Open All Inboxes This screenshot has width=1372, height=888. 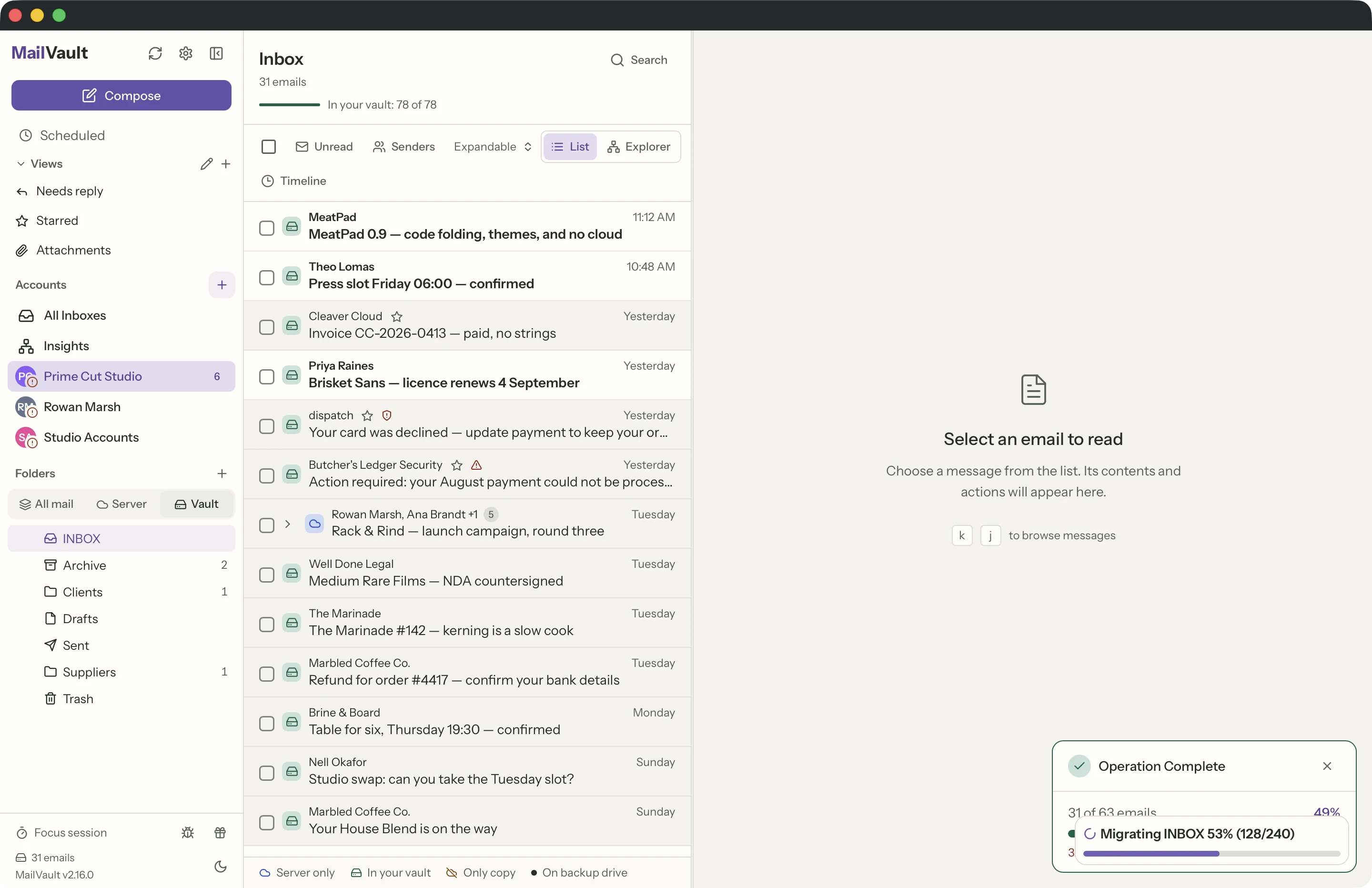121,315
